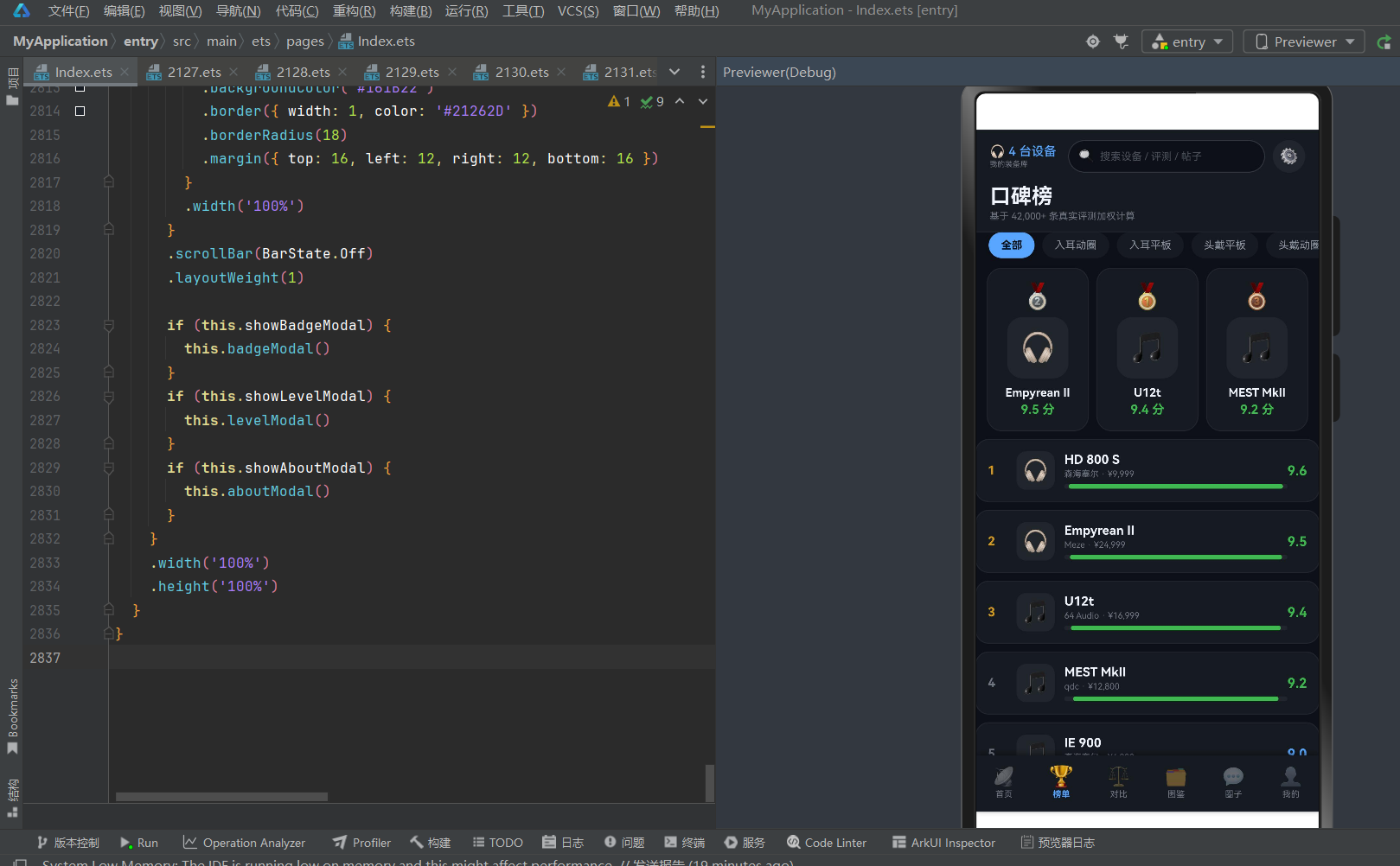Click the HD 800 S green rating bar

click(x=1175, y=487)
